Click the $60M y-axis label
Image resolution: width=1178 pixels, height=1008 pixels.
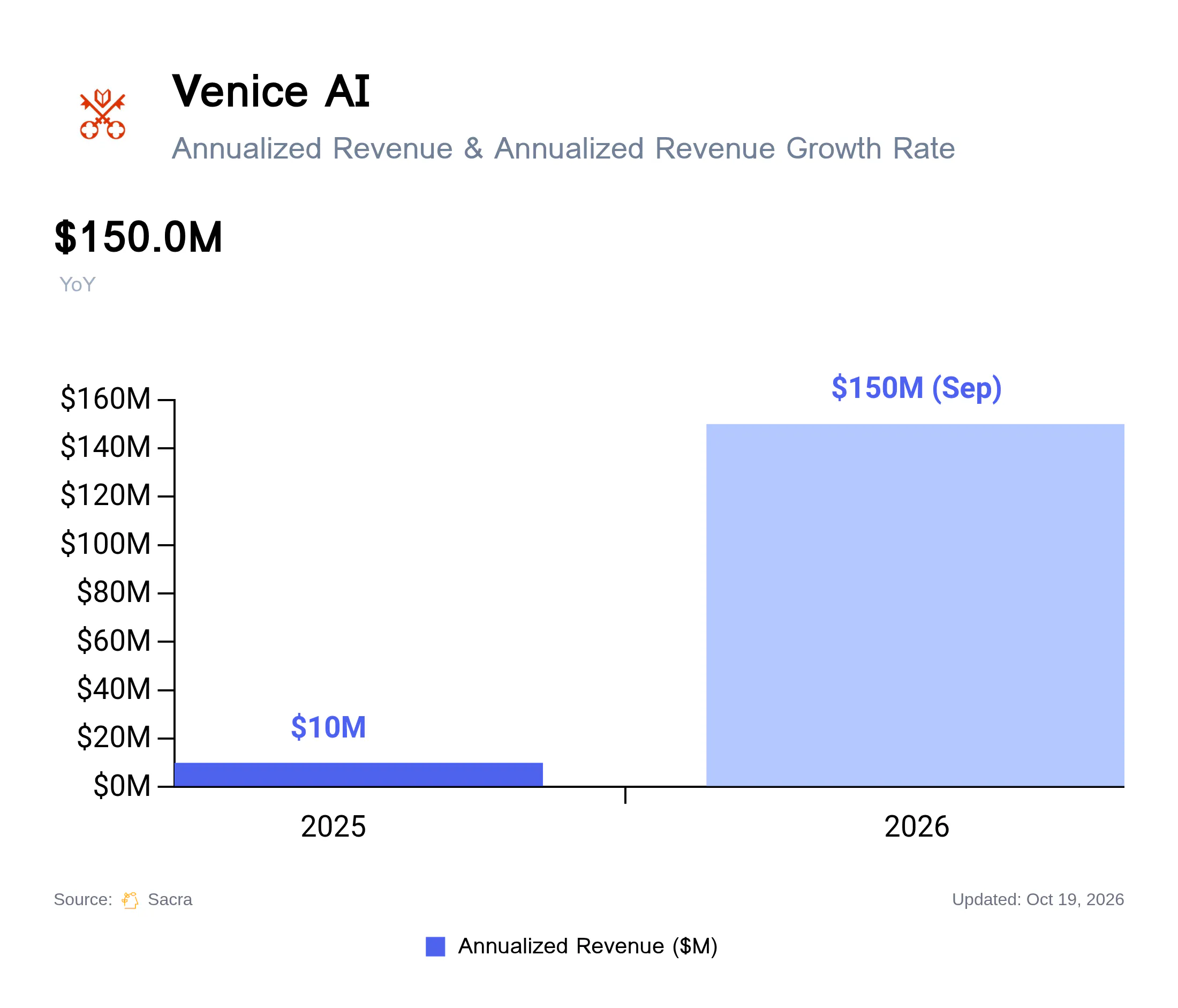click(114, 641)
